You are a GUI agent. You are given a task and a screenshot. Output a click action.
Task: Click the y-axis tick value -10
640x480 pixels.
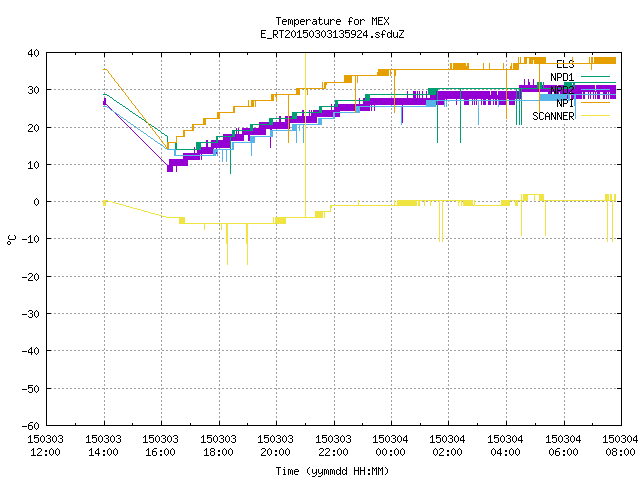coord(31,239)
